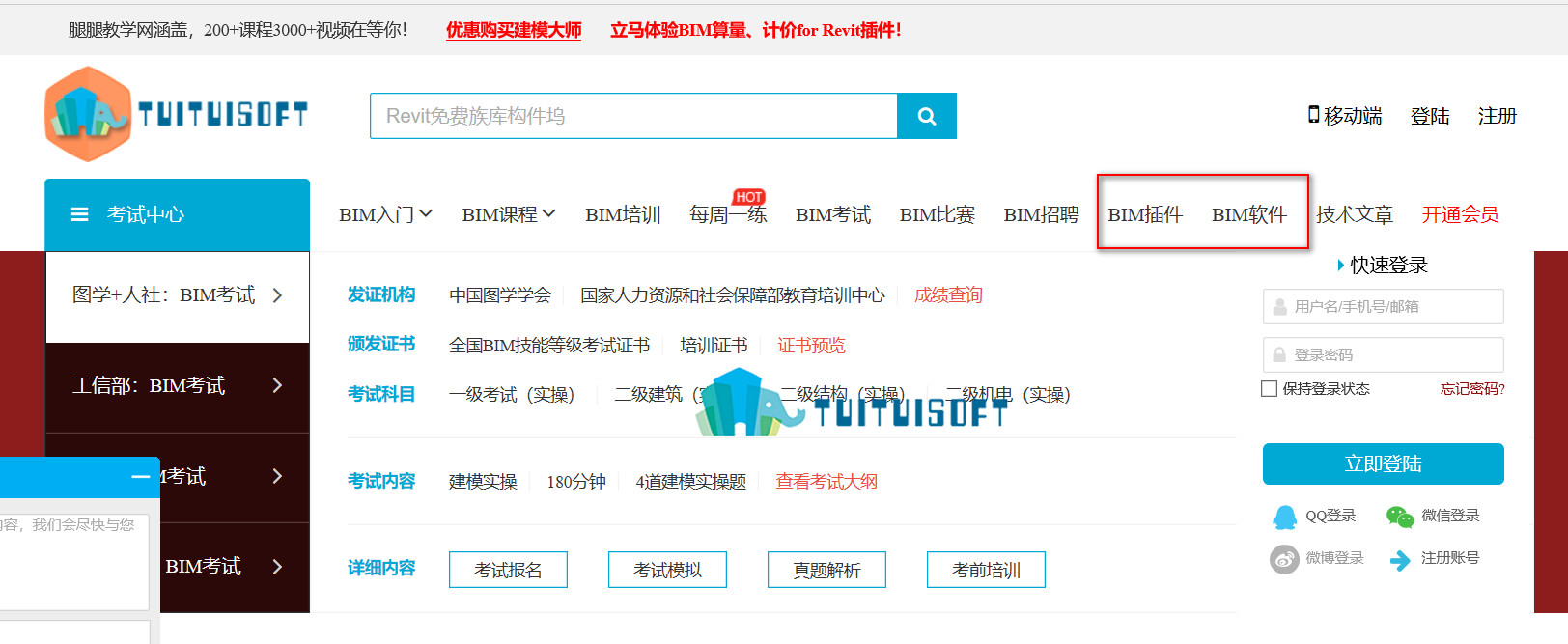Click the lock icon in password field
Screen dimensions: 1568x644
(x=1279, y=354)
